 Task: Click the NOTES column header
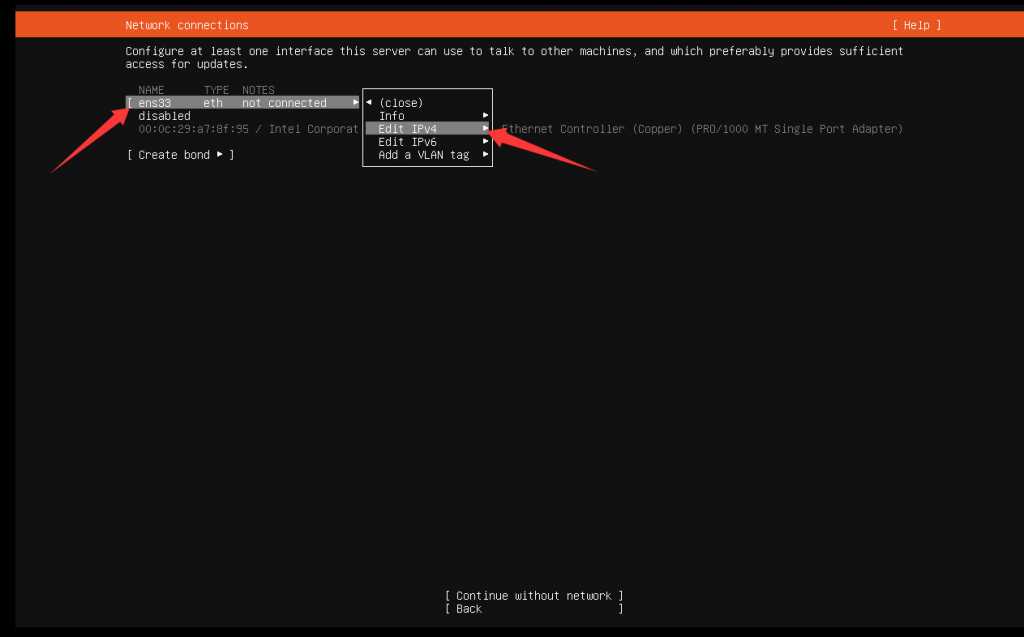[258, 90]
